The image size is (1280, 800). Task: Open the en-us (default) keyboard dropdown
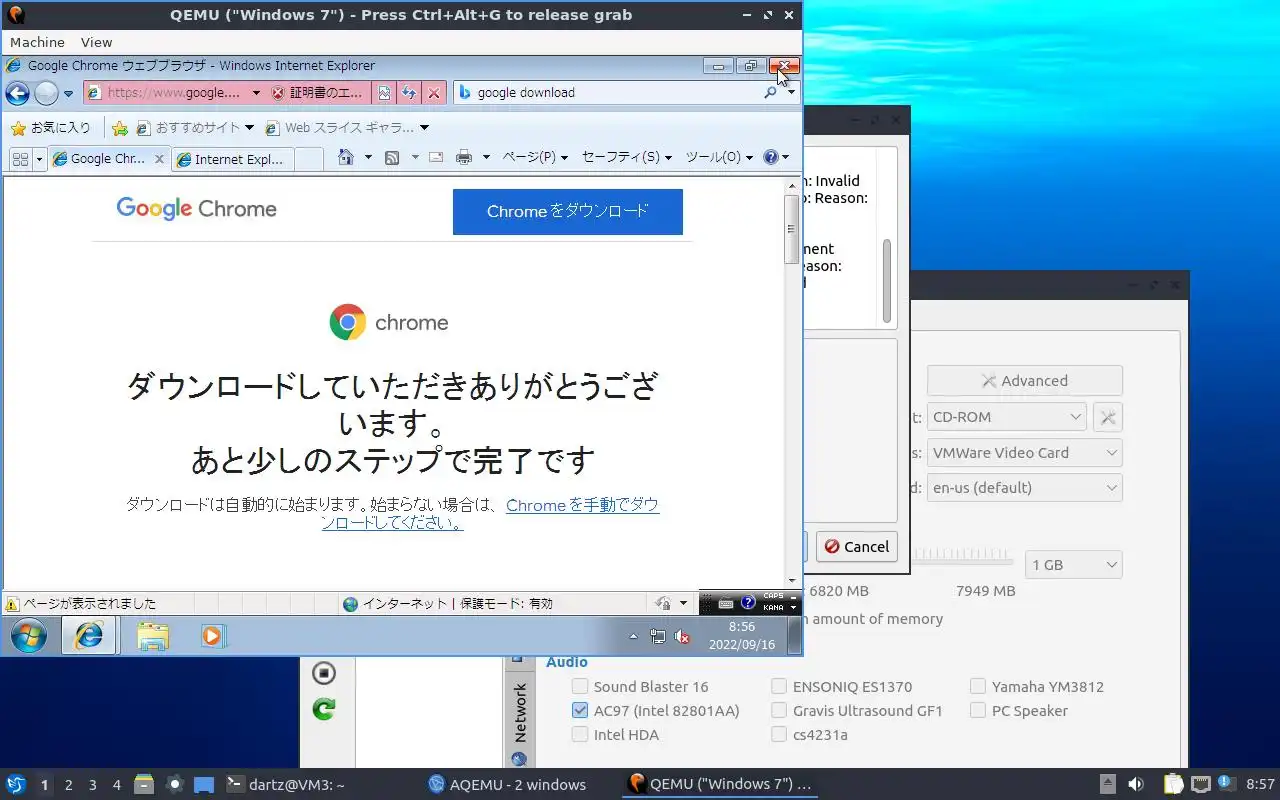tap(1025, 488)
